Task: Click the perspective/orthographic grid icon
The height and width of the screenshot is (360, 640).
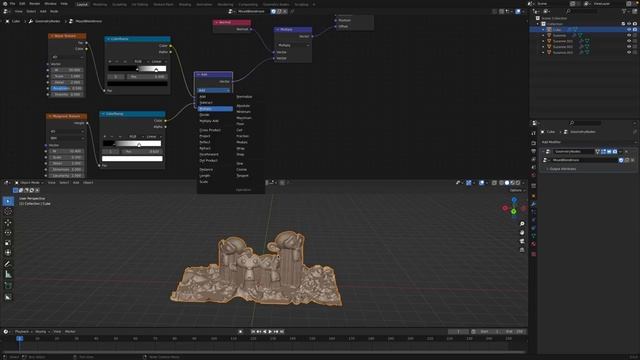Action: tap(522, 250)
